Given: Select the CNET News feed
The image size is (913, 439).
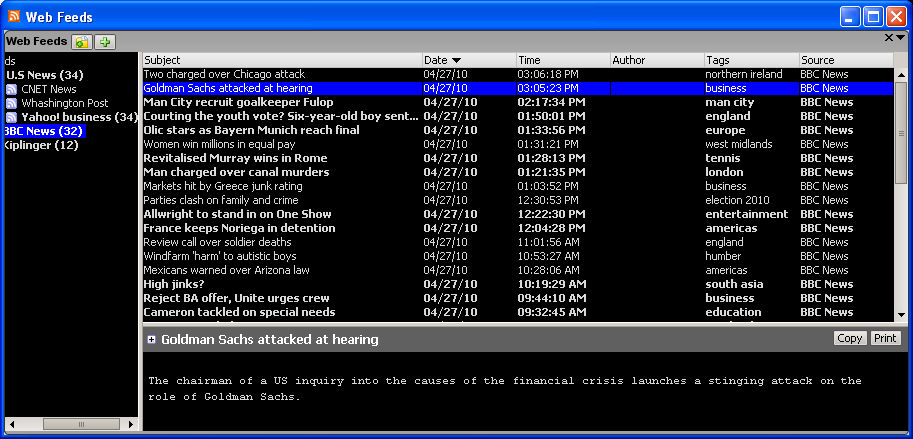Looking at the screenshot, I should click(49, 89).
